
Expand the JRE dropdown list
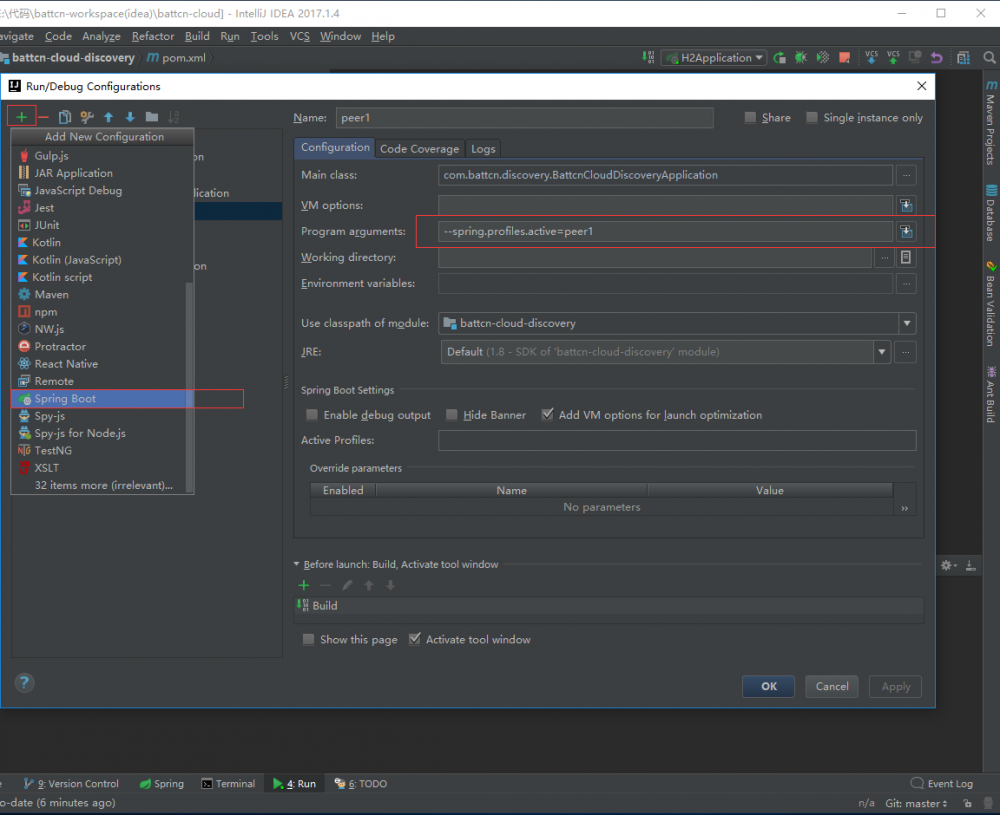click(x=882, y=352)
